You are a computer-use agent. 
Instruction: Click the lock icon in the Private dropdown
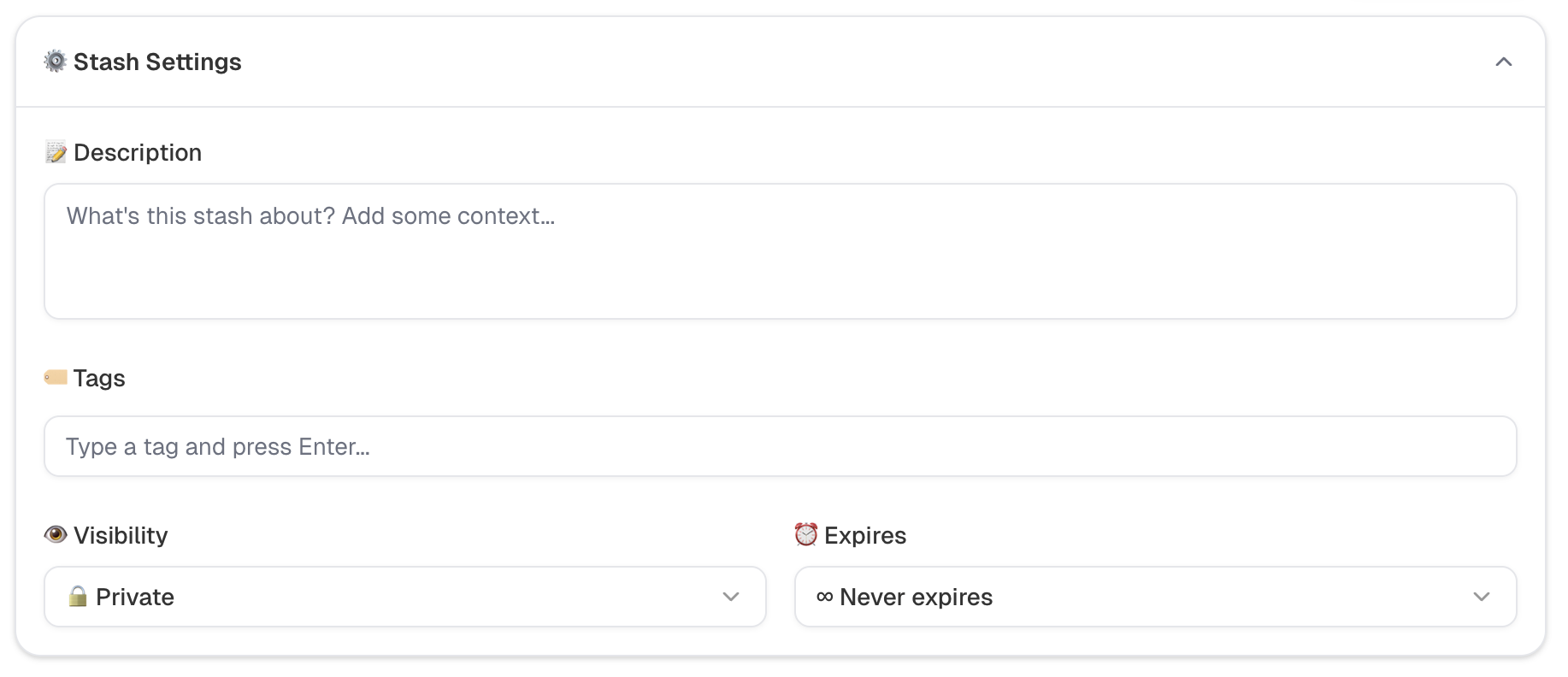point(78,597)
